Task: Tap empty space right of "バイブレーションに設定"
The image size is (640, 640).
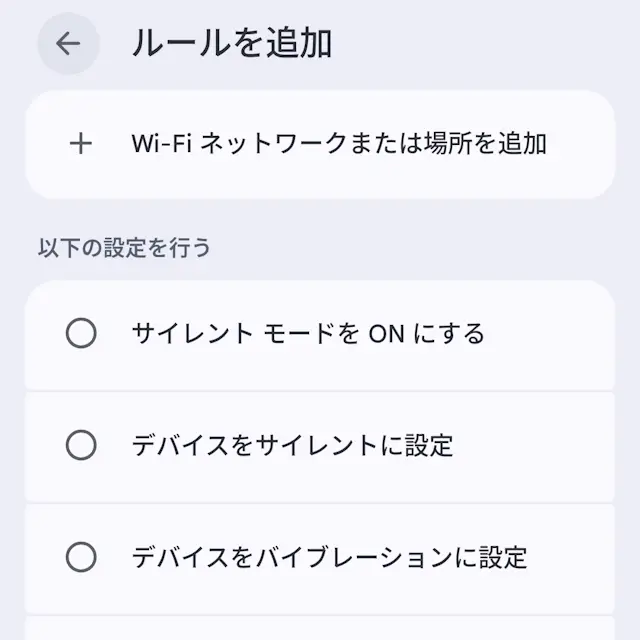Action: [570, 557]
